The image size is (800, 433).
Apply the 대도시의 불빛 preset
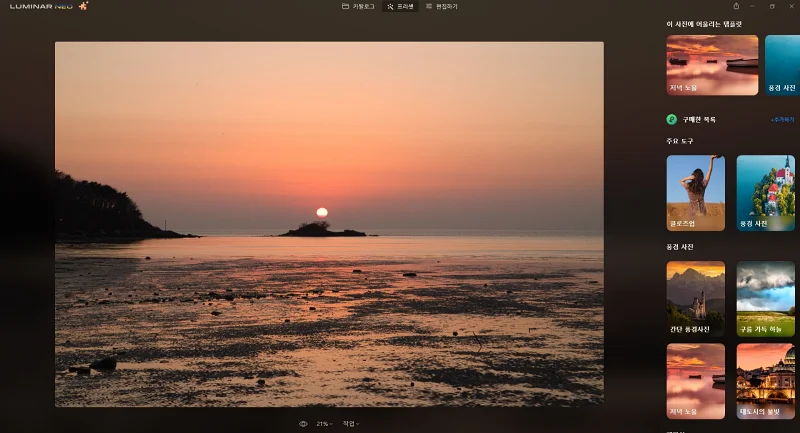pos(765,381)
